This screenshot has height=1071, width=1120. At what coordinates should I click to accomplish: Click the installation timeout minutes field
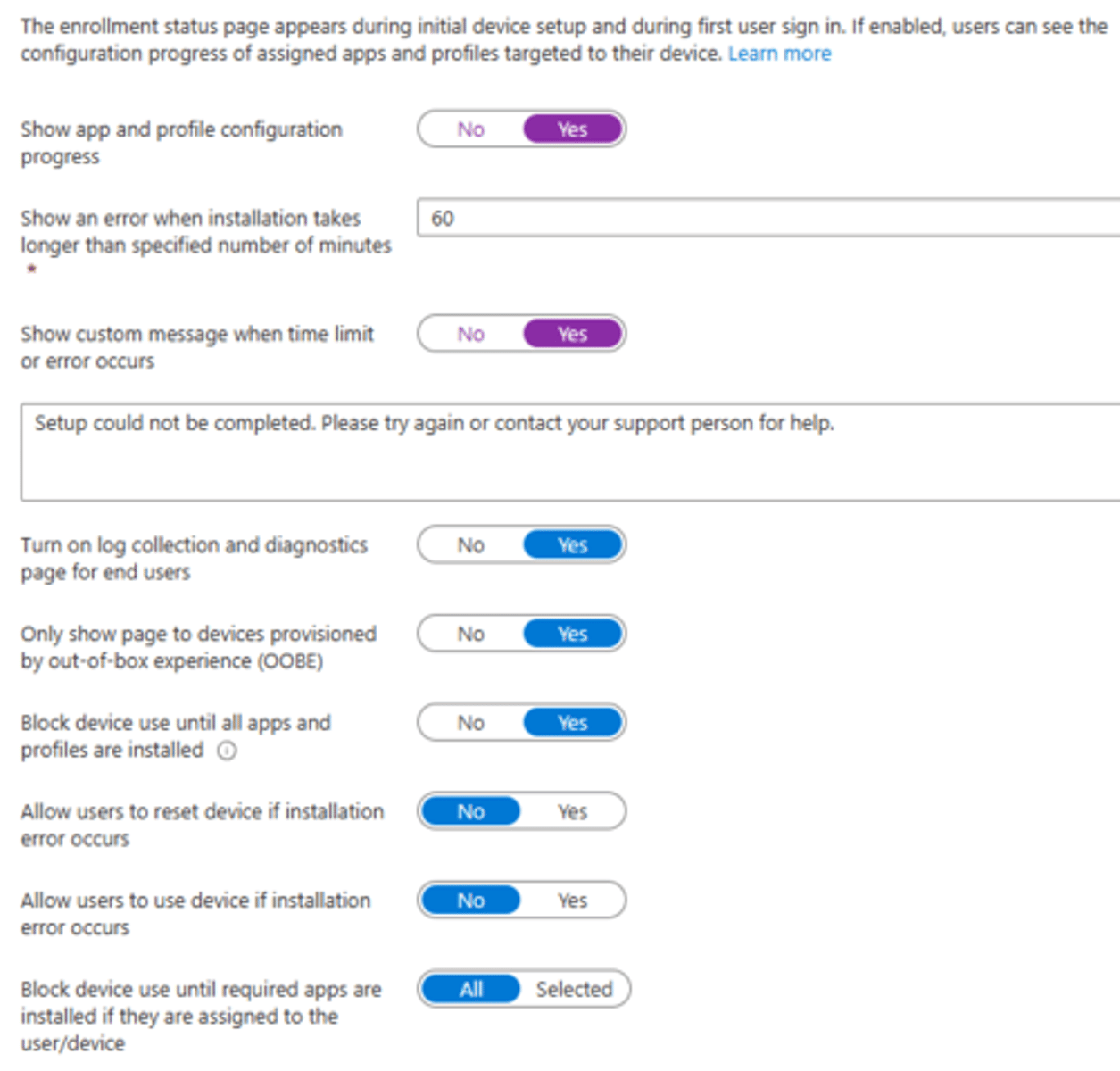click(767, 219)
